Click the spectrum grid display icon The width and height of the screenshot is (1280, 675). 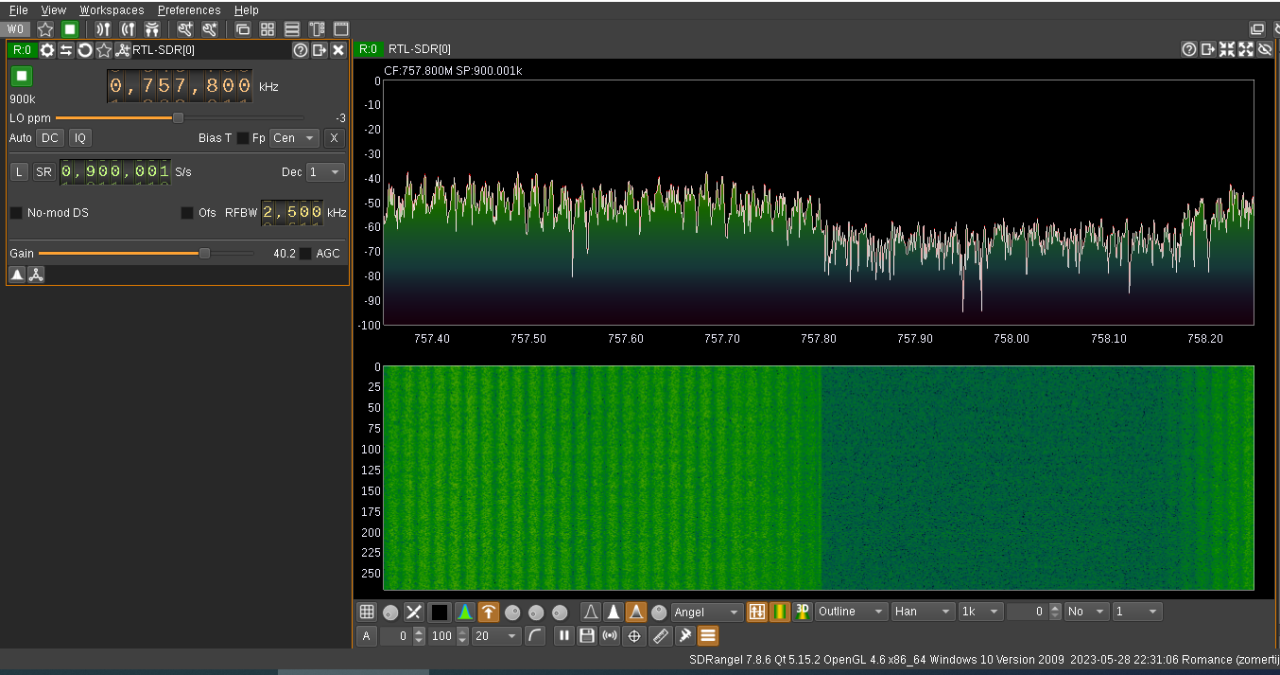point(367,612)
